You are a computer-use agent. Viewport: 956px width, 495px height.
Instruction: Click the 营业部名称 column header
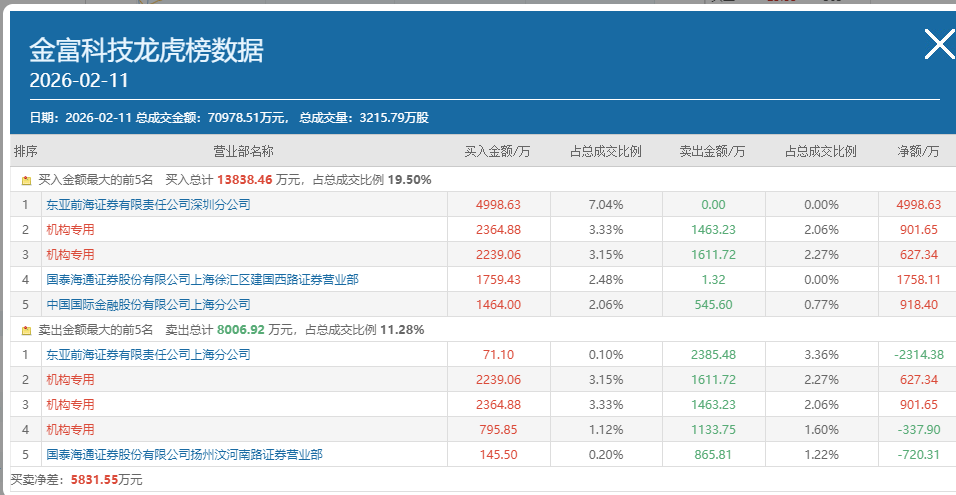click(x=243, y=151)
